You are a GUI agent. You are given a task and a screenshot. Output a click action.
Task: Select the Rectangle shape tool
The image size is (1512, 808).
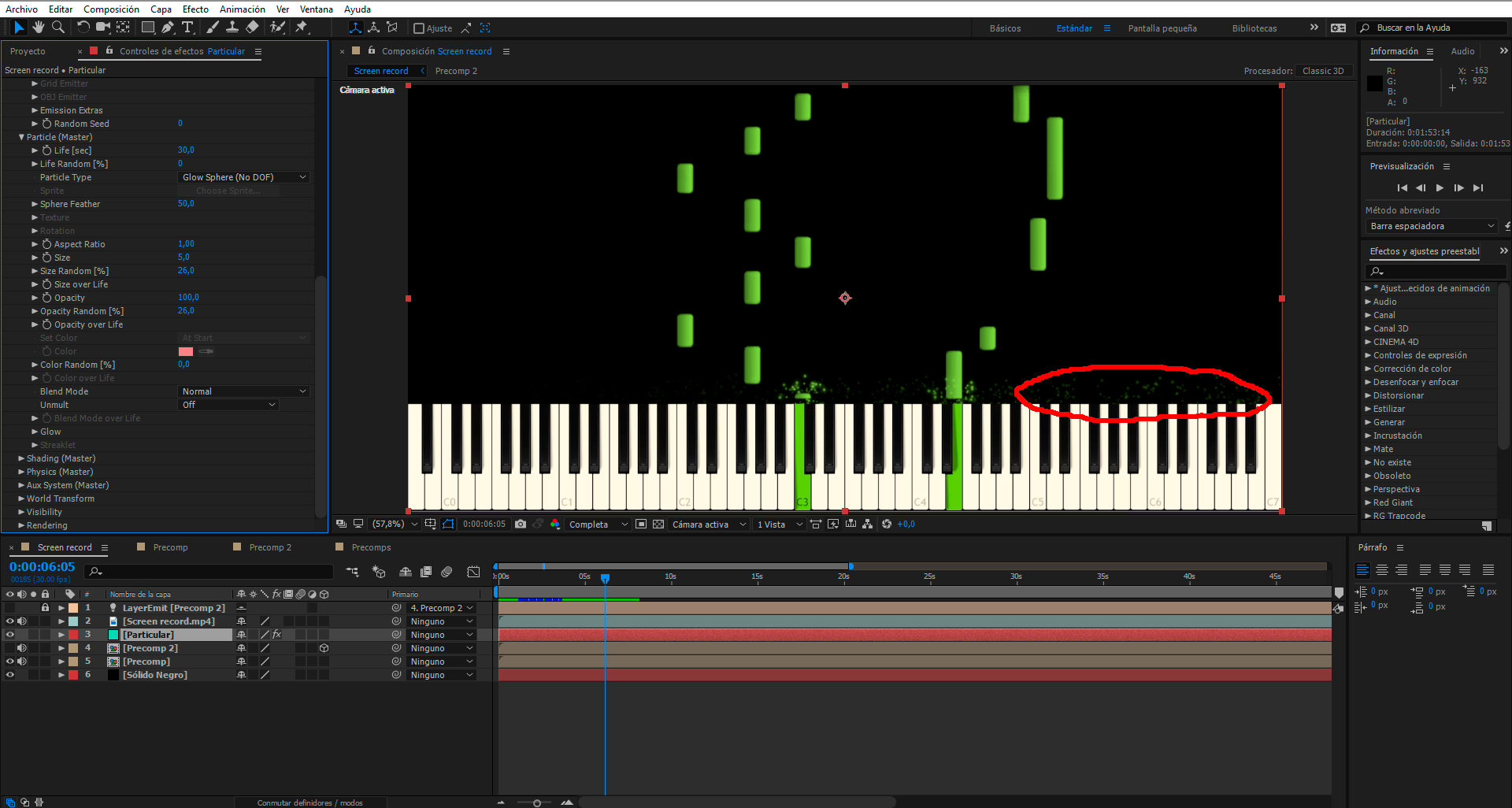[147, 28]
